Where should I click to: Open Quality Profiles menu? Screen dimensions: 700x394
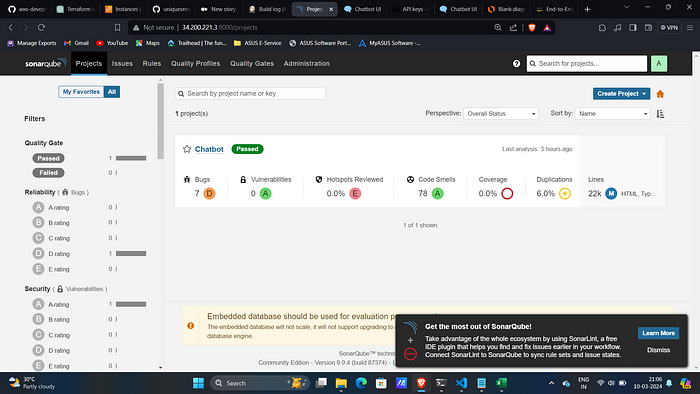[196, 63]
